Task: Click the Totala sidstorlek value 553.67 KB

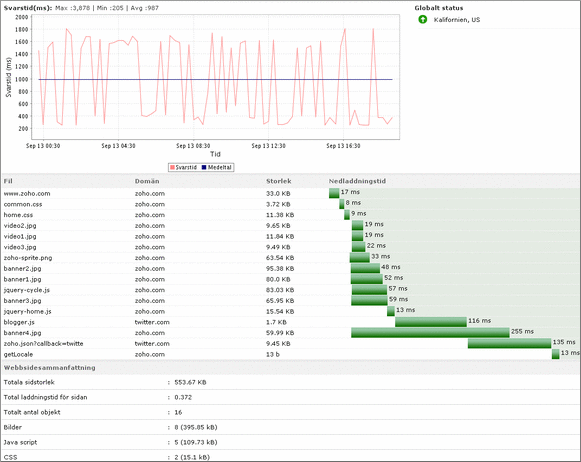Action: coord(190,382)
